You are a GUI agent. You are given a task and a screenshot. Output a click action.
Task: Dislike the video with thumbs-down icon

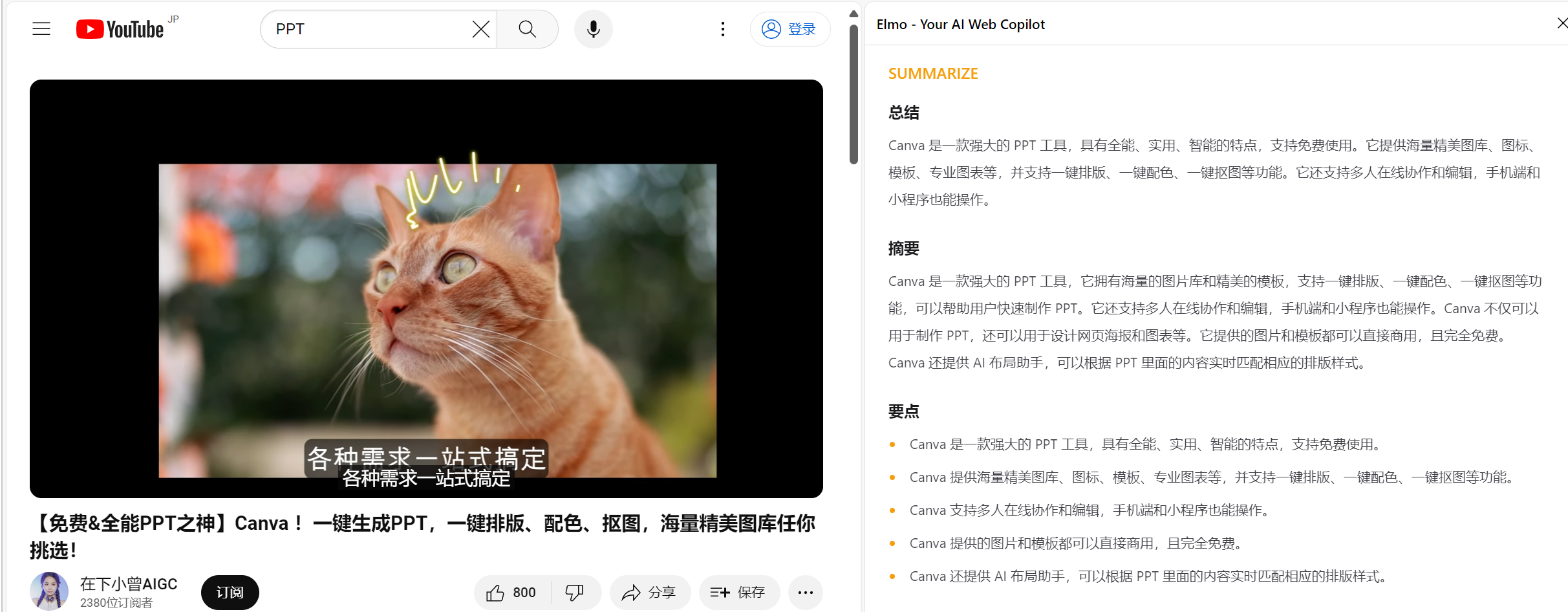pyautogui.click(x=575, y=593)
